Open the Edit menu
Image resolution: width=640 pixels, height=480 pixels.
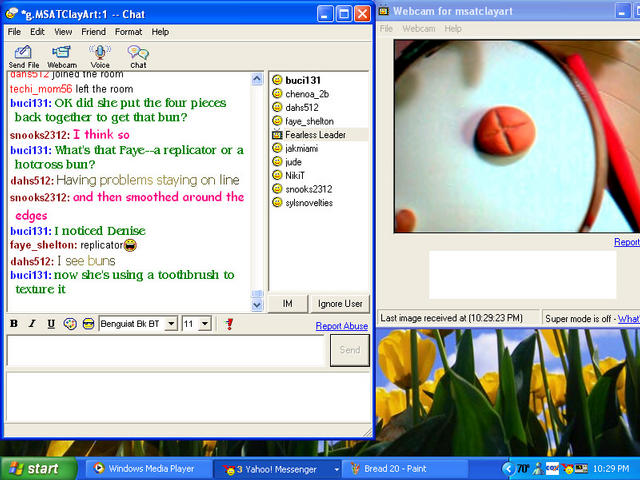pyautogui.click(x=37, y=32)
